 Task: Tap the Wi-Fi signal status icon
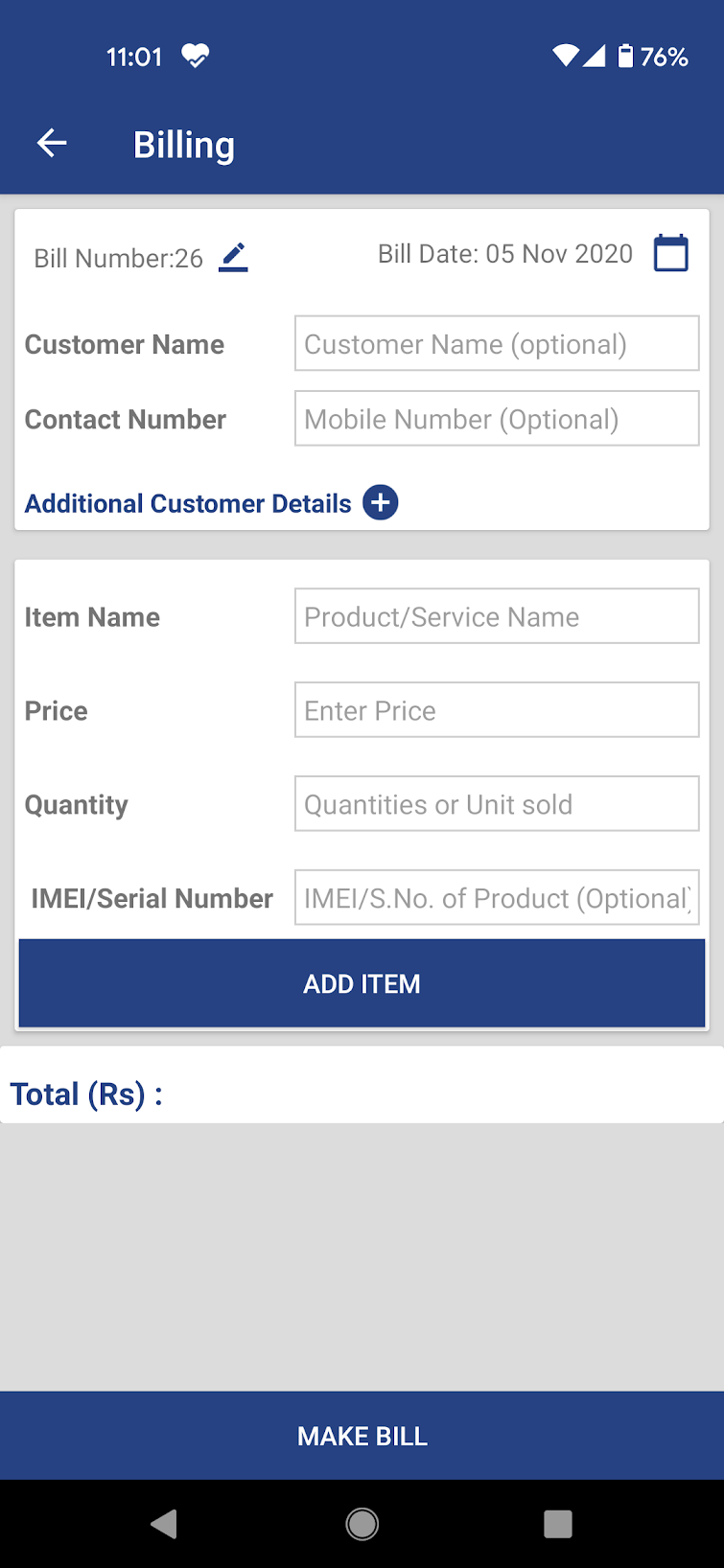pos(566,57)
